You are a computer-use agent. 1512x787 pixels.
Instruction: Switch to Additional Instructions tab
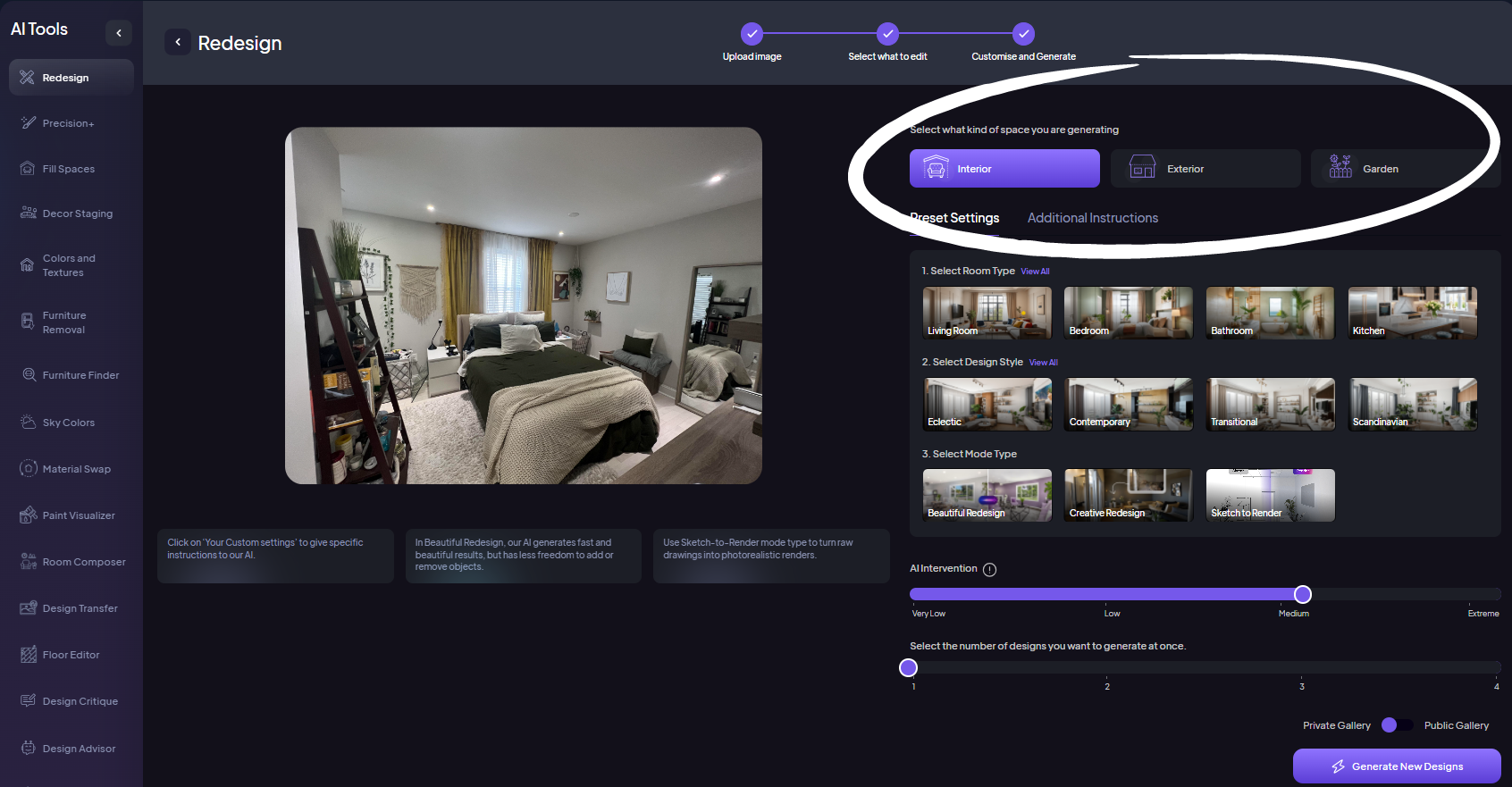pyautogui.click(x=1092, y=218)
